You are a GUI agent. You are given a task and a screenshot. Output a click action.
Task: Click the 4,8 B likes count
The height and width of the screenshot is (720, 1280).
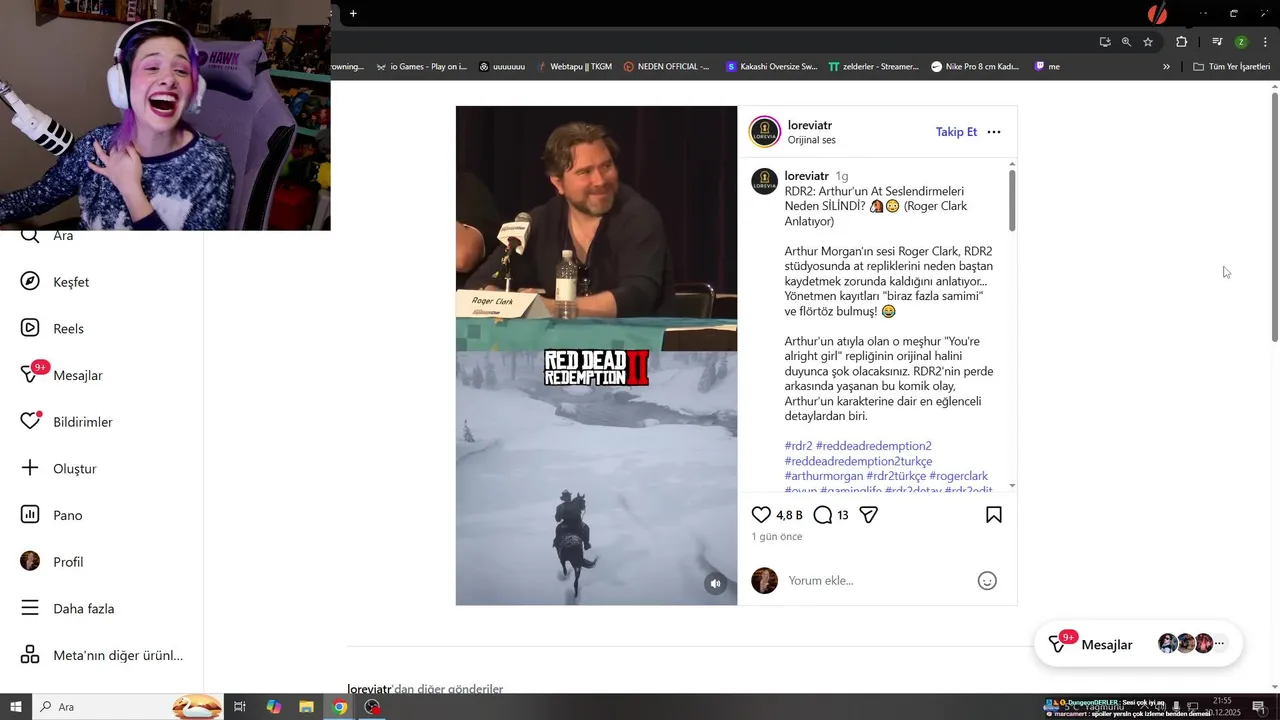[x=789, y=515]
